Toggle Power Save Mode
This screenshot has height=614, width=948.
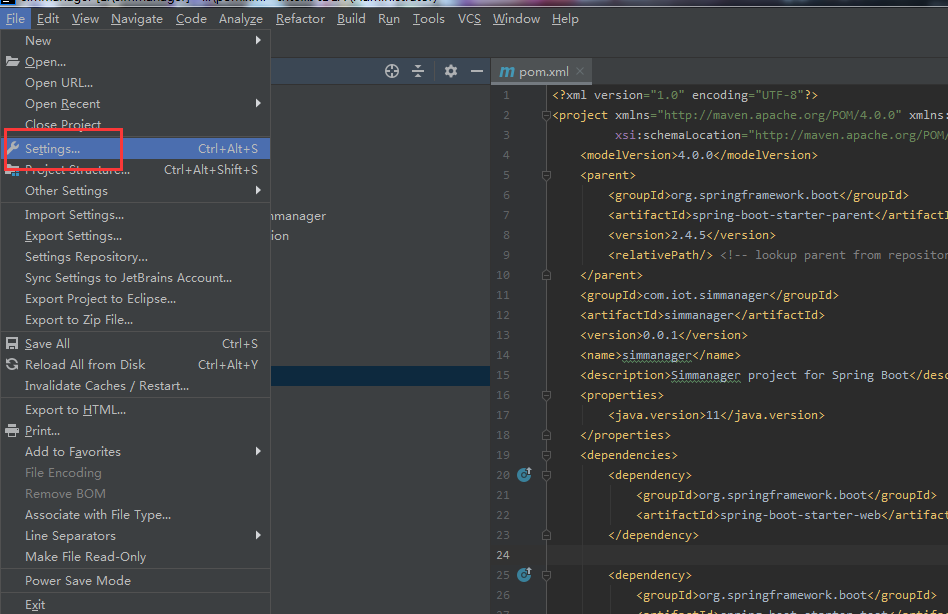pos(78,581)
